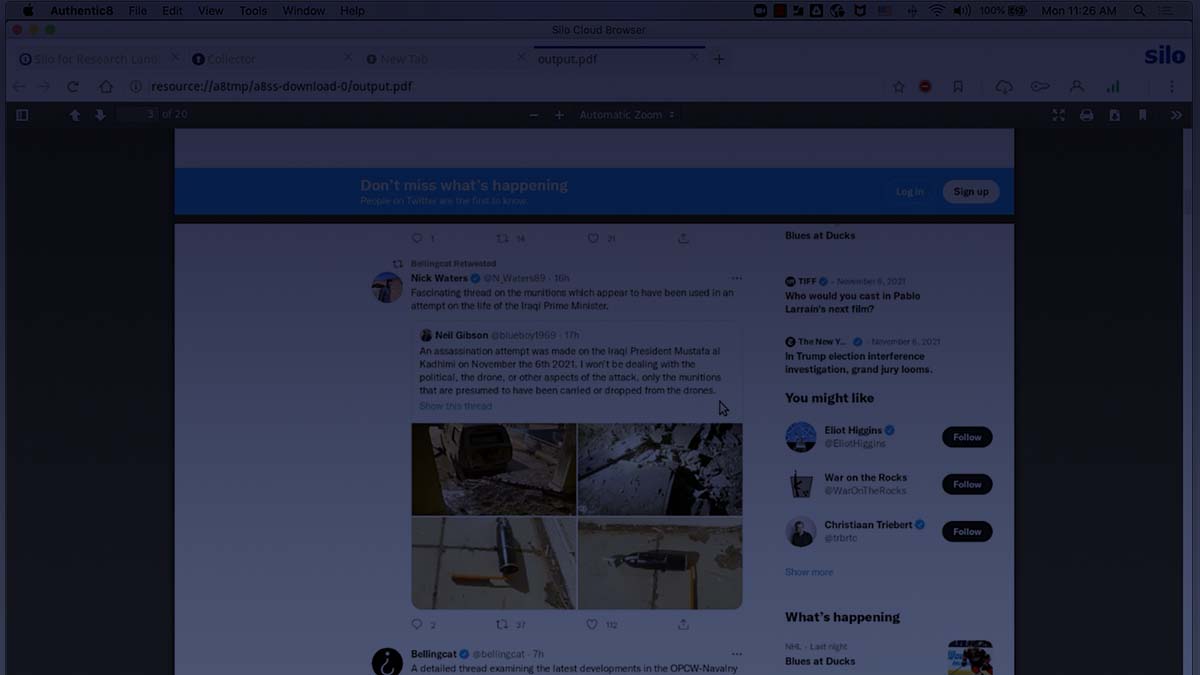The height and width of the screenshot is (675, 1200).
Task: Switch PDF viewer to presentation mode
Action: click(x=1059, y=115)
